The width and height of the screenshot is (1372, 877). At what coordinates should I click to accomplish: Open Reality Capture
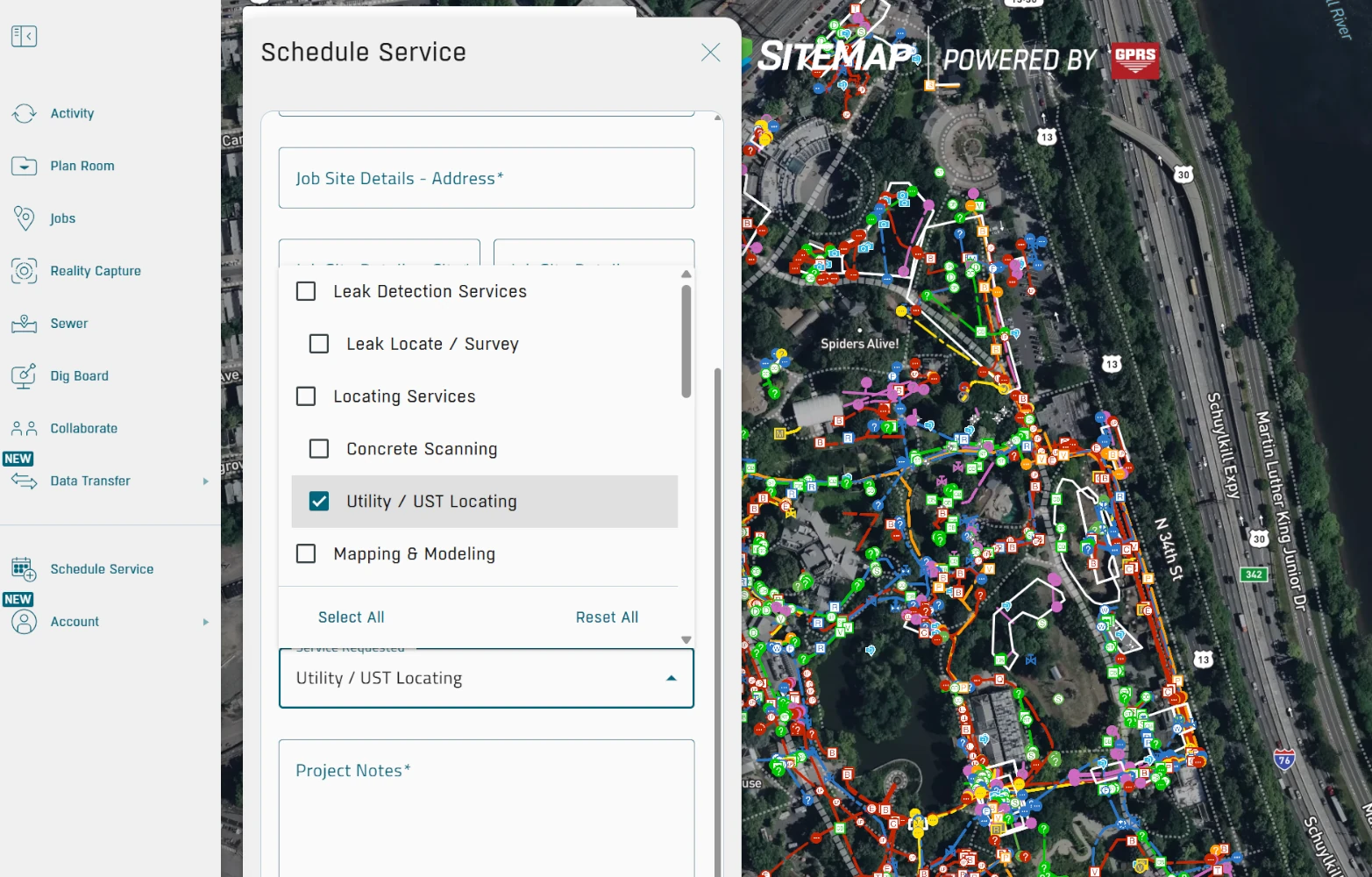point(96,271)
